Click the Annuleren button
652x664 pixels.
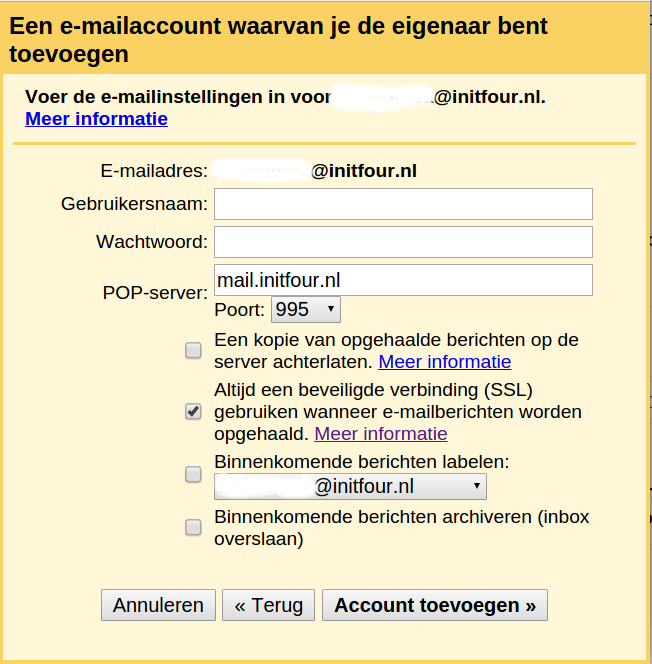point(158,605)
